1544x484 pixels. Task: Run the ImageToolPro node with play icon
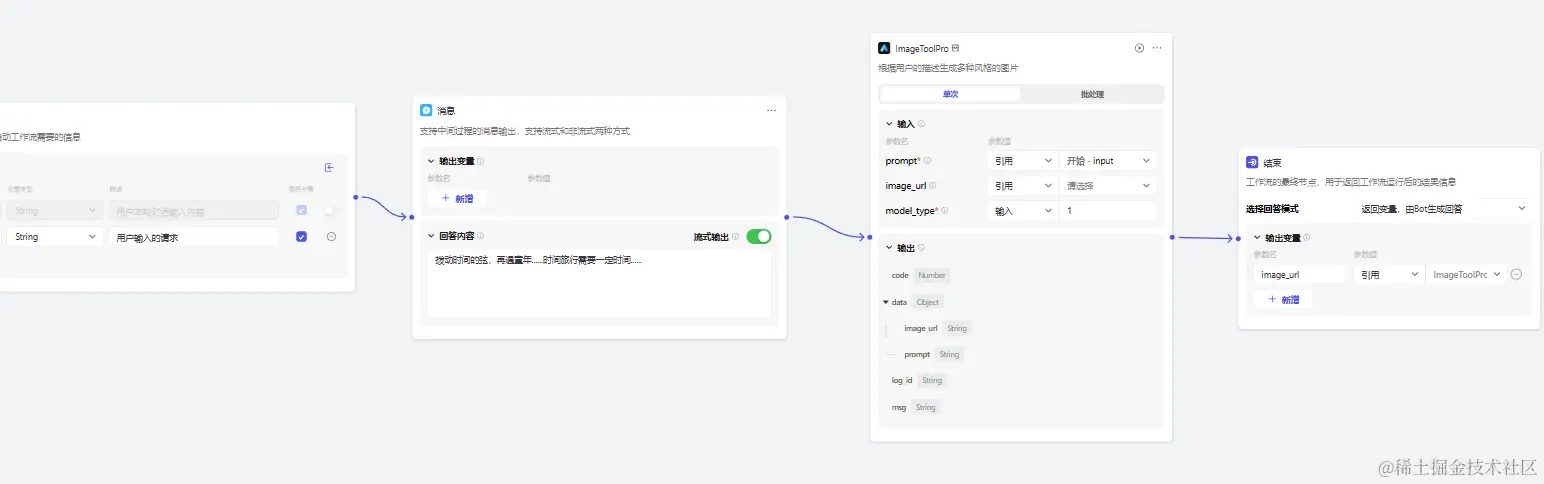(1139, 48)
